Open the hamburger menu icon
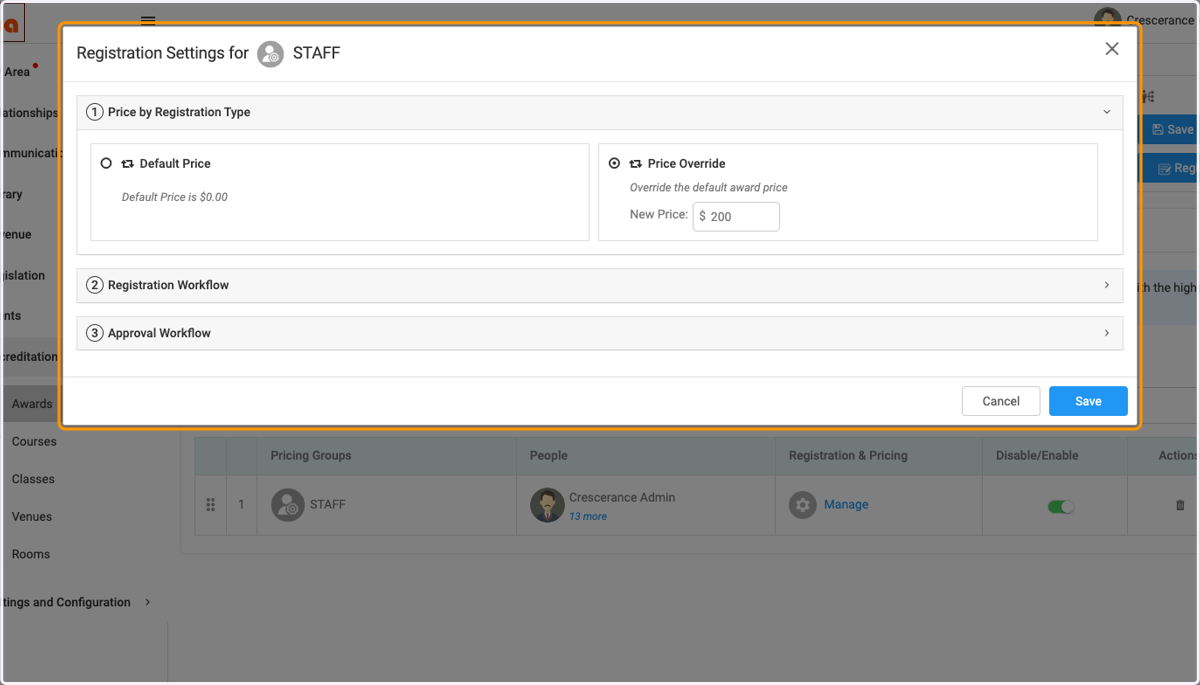Screen dimensions: 1200x685 coord(148,20)
